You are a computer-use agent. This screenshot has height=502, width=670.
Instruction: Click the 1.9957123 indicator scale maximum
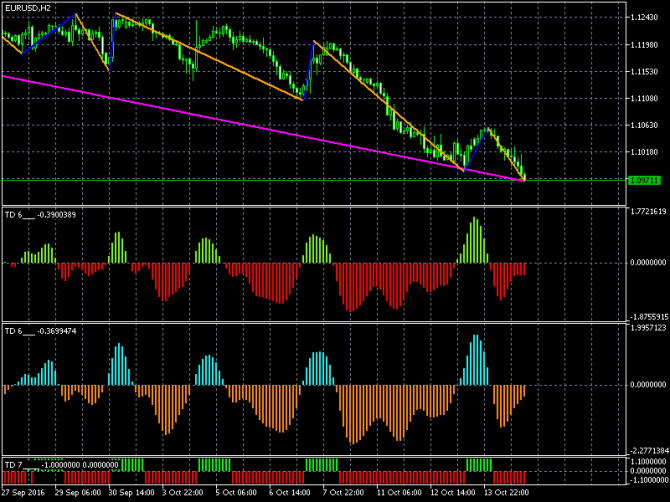point(648,328)
